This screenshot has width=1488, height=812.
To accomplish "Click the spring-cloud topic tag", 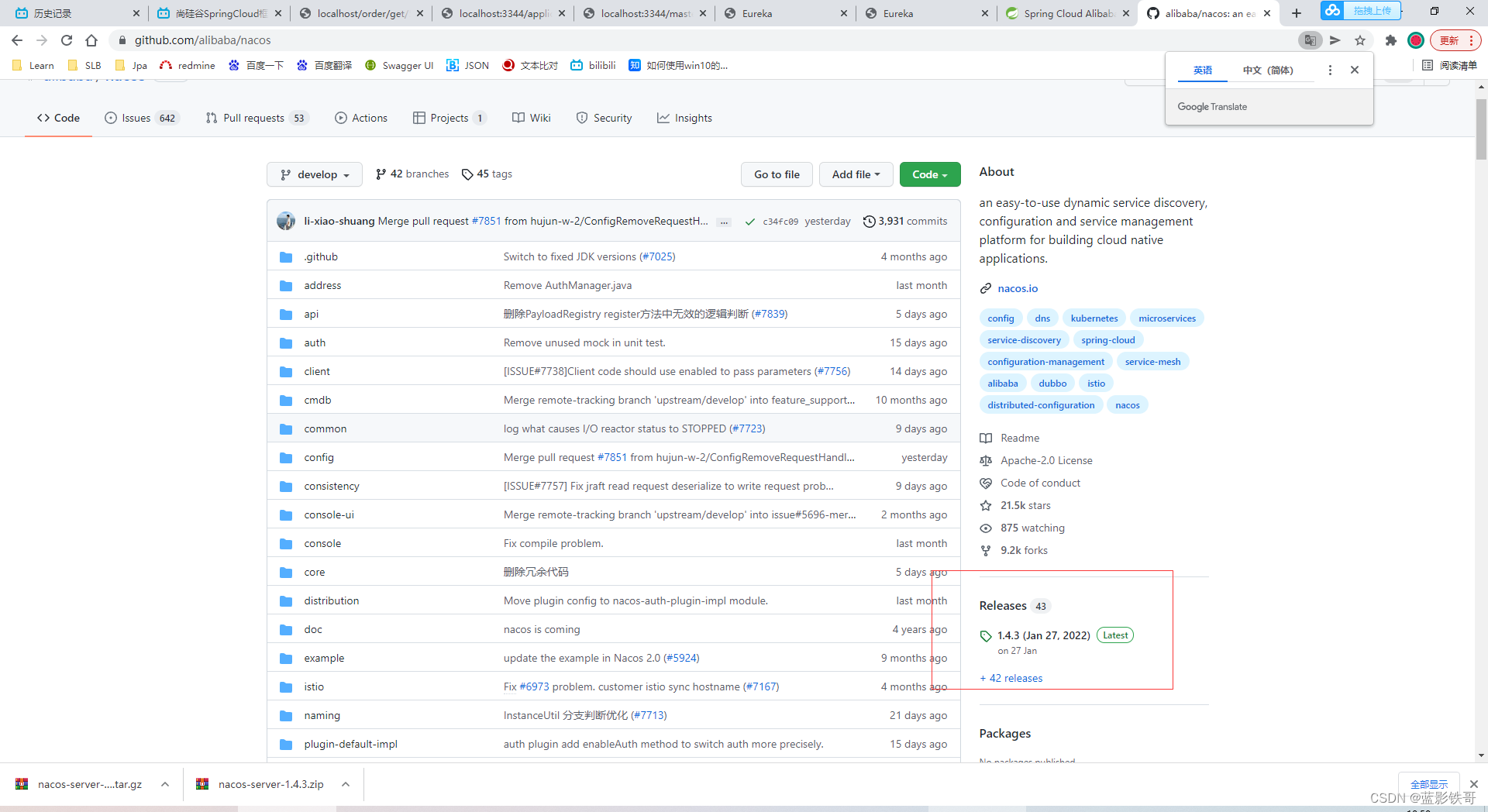I will click(1108, 340).
